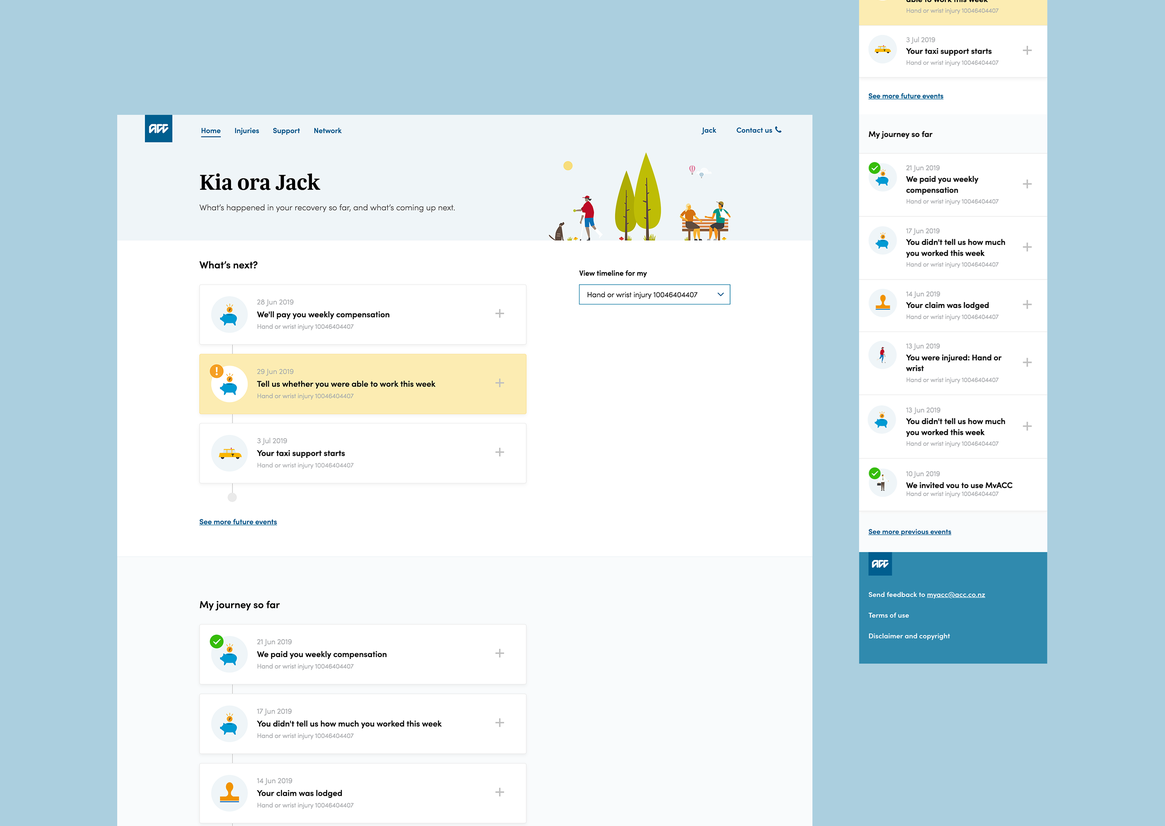Click the taxi icon on taxi support event
The height and width of the screenshot is (826, 1165).
click(230, 453)
